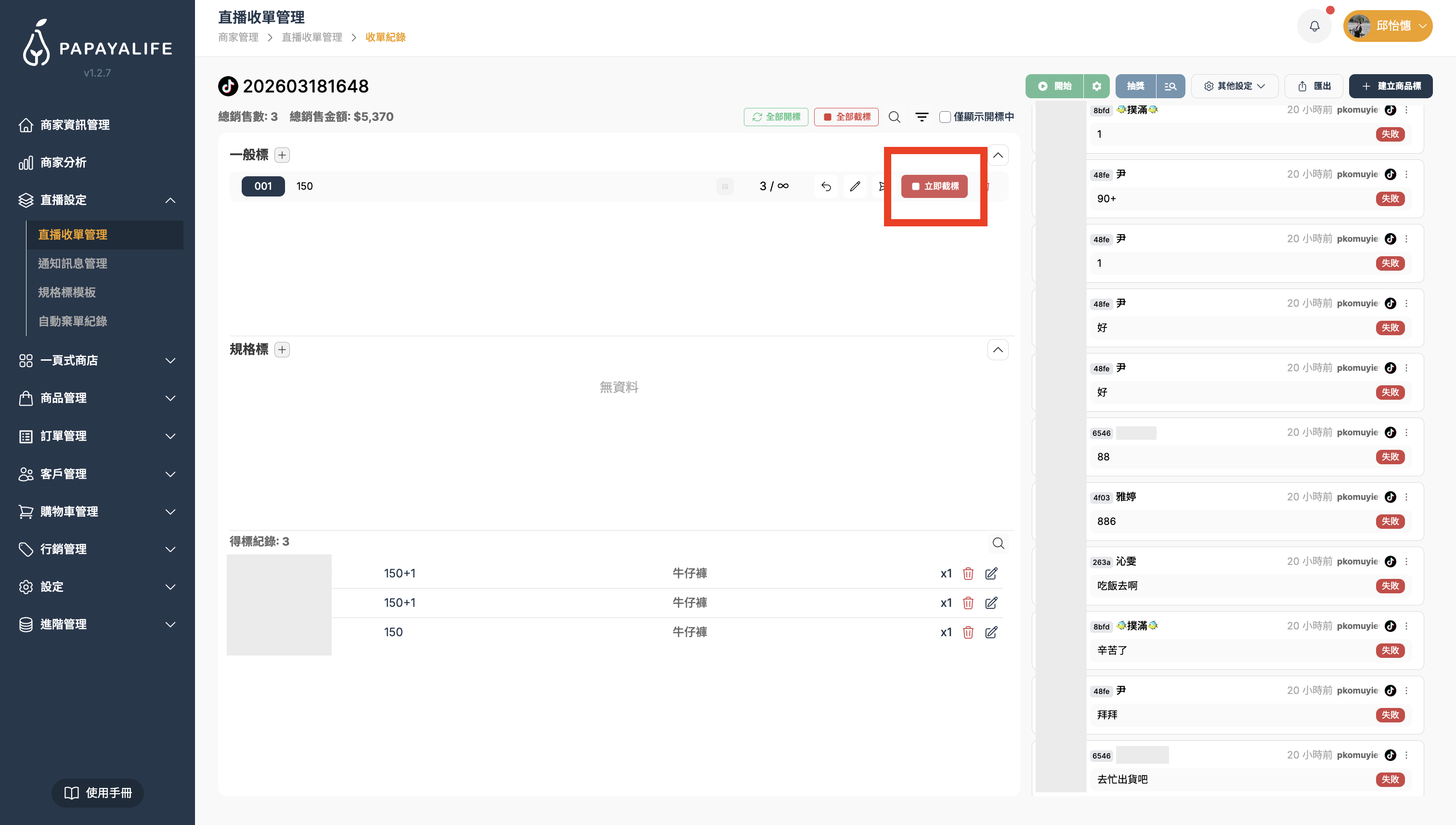Add a new 一般標 with the plus icon
Viewport: 1456px width, 825px height.
click(282, 155)
